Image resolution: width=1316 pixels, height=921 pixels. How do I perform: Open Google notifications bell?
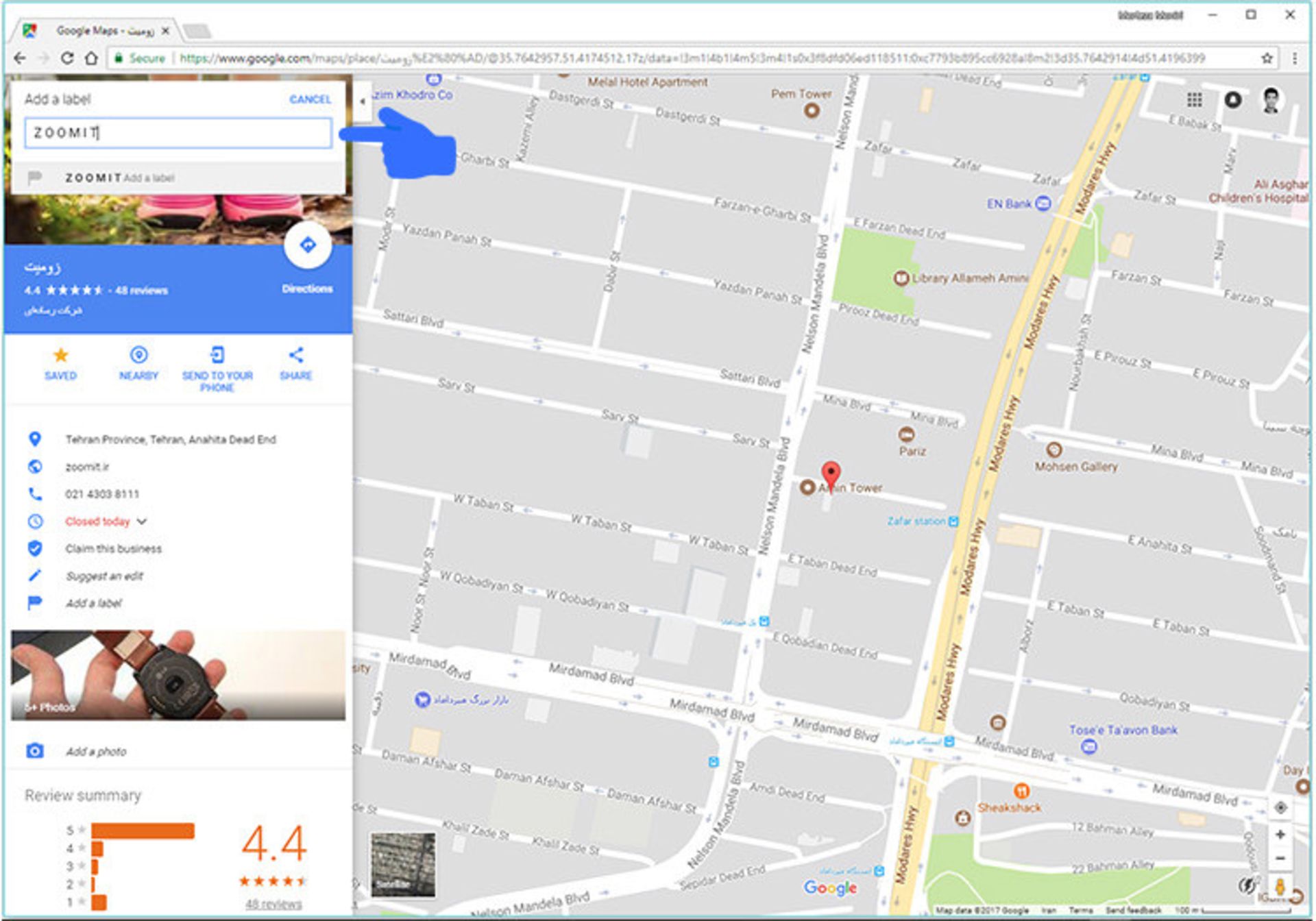coord(1233,100)
